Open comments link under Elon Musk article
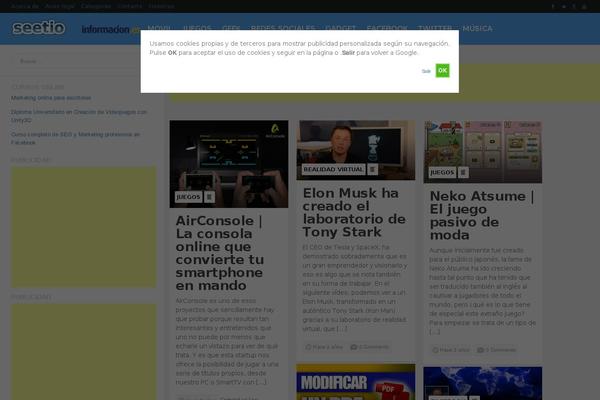 coord(370,347)
